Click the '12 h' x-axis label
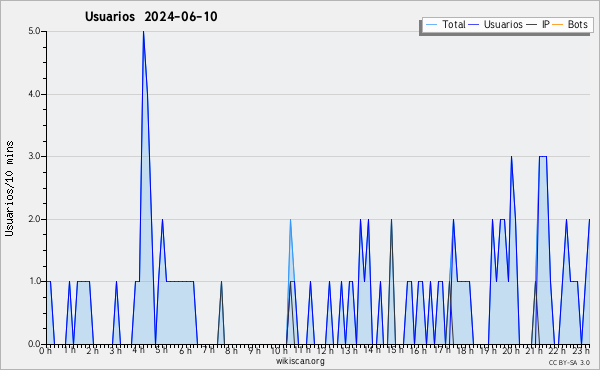The height and width of the screenshot is (370, 600). pyautogui.click(x=325, y=351)
